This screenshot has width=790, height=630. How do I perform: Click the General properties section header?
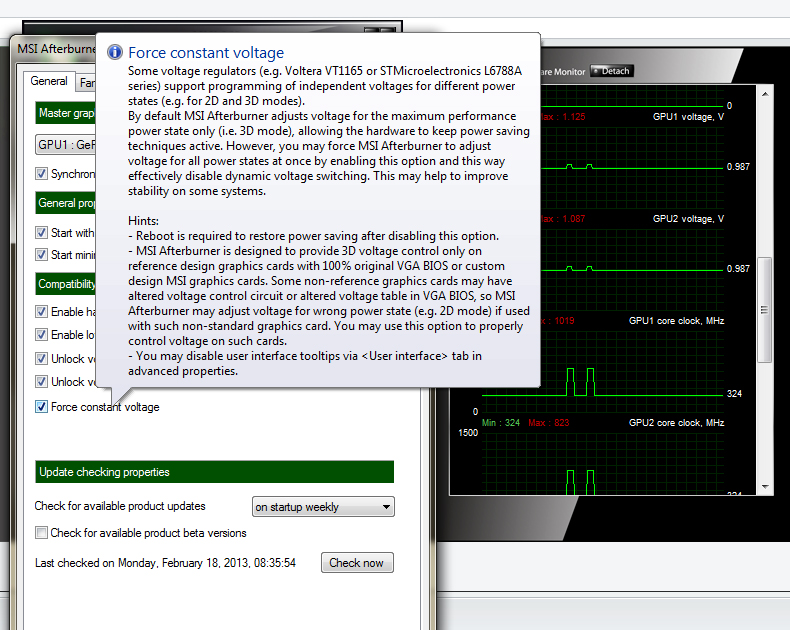(x=65, y=203)
